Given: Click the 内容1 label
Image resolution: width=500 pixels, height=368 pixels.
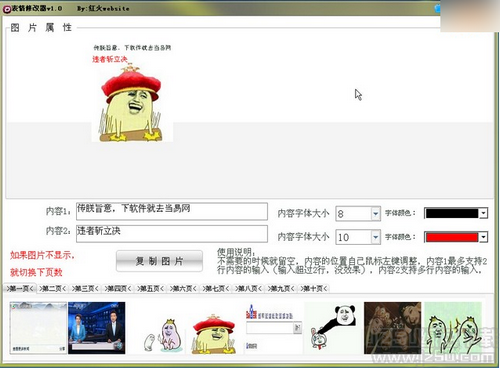Looking at the screenshot, I should click(58, 211).
